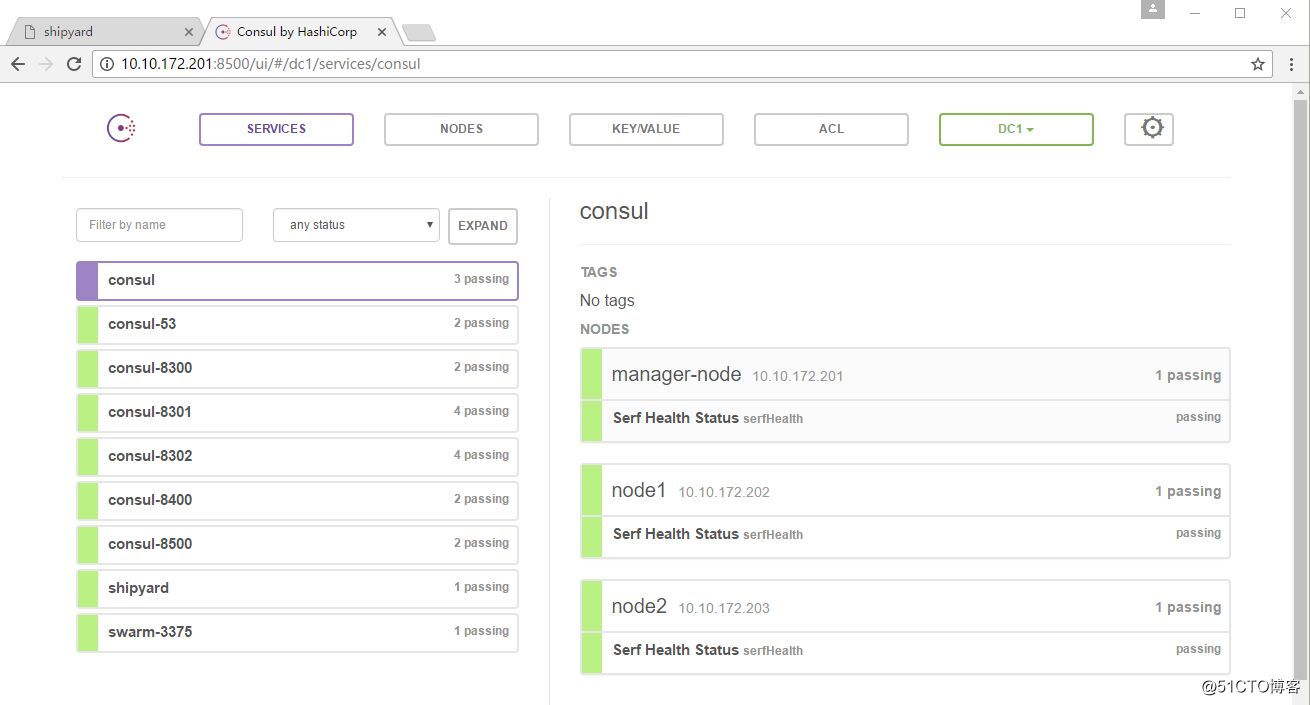Open the node1 node header
This screenshot has height=705, width=1310.
(905, 491)
